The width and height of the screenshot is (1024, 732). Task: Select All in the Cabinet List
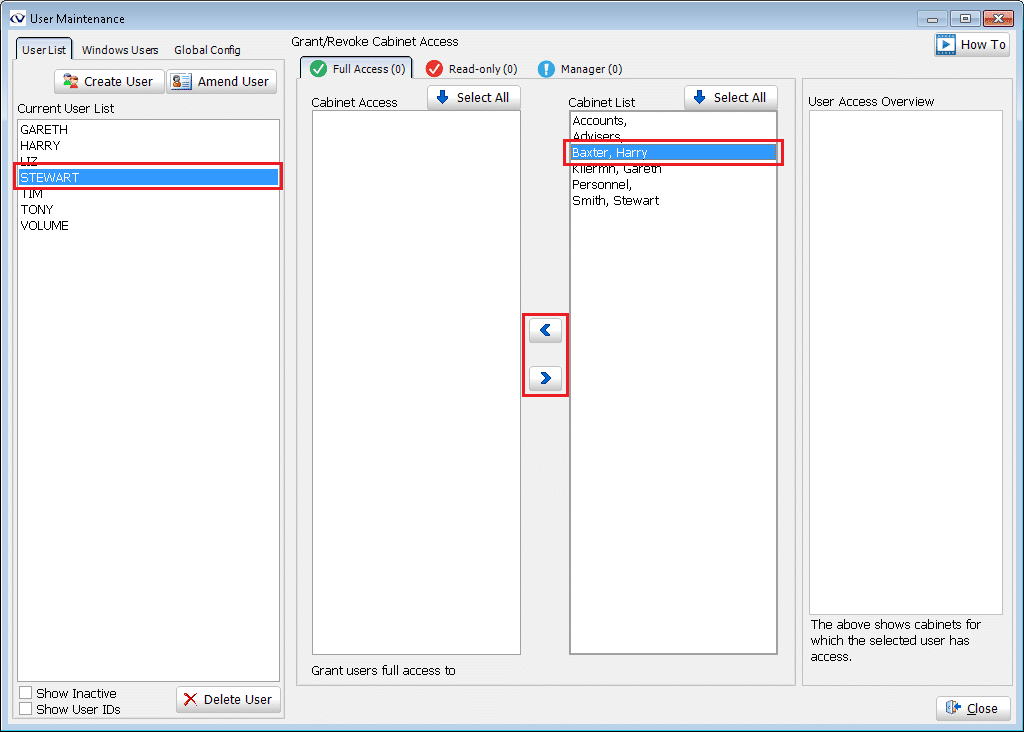pos(731,97)
